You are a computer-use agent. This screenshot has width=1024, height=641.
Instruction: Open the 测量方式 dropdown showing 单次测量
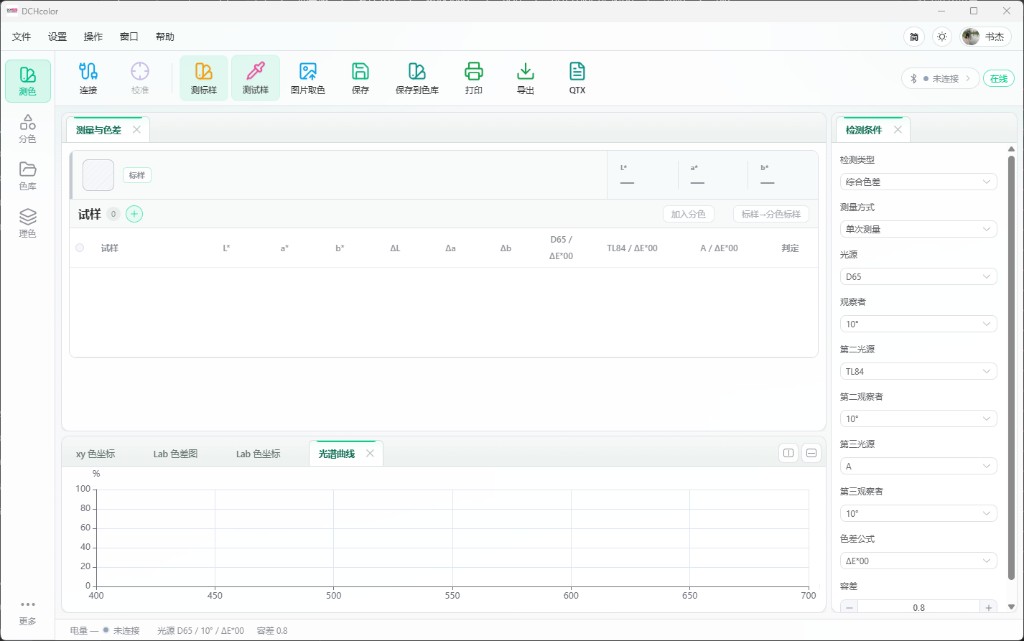[918, 229]
